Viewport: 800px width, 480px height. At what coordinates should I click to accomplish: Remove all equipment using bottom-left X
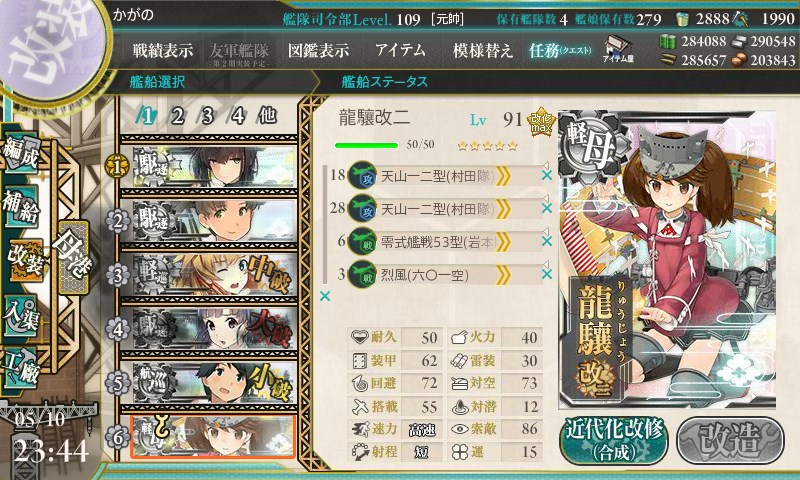pyautogui.click(x=324, y=296)
